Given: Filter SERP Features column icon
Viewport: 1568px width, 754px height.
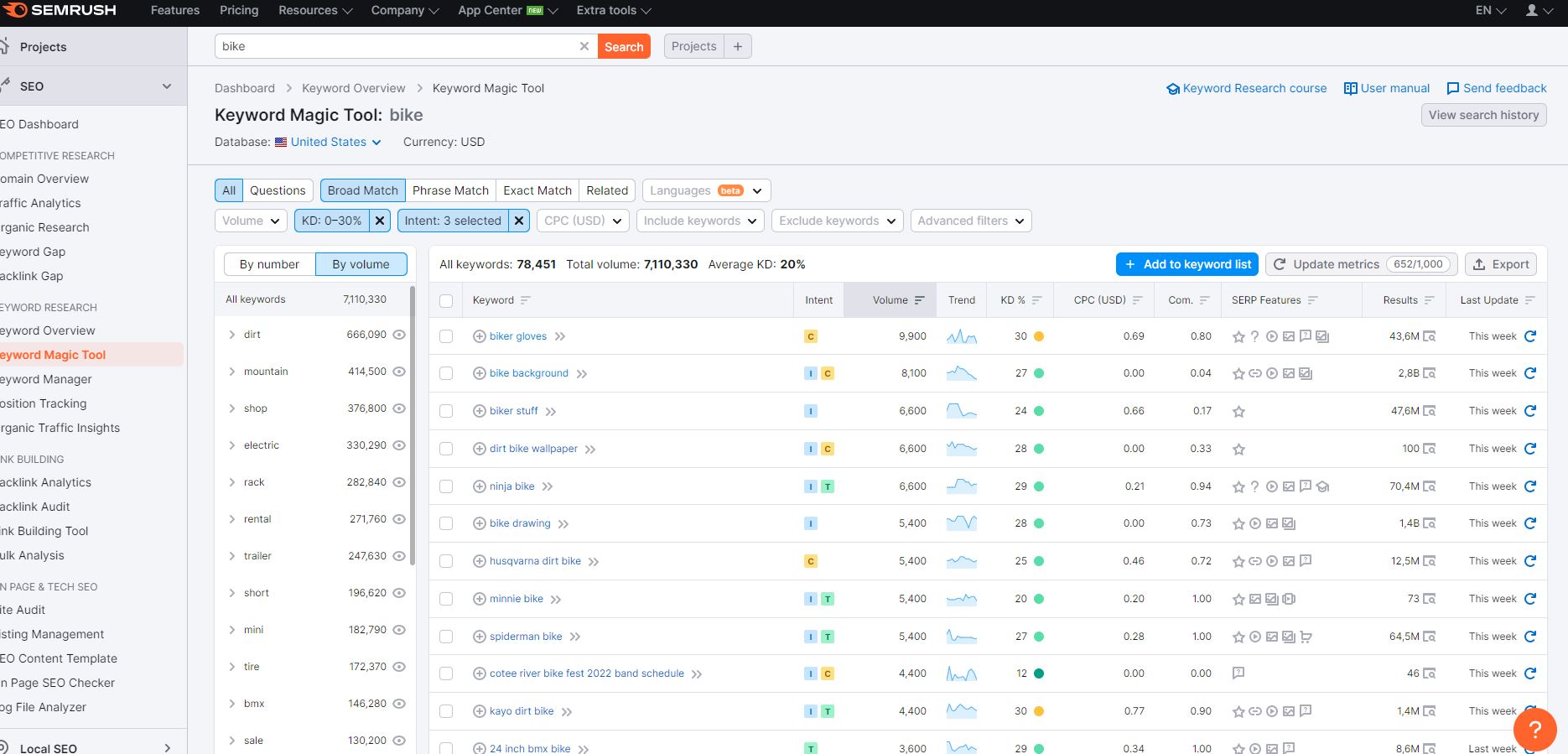Looking at the screenshot, I should 1313,300.
